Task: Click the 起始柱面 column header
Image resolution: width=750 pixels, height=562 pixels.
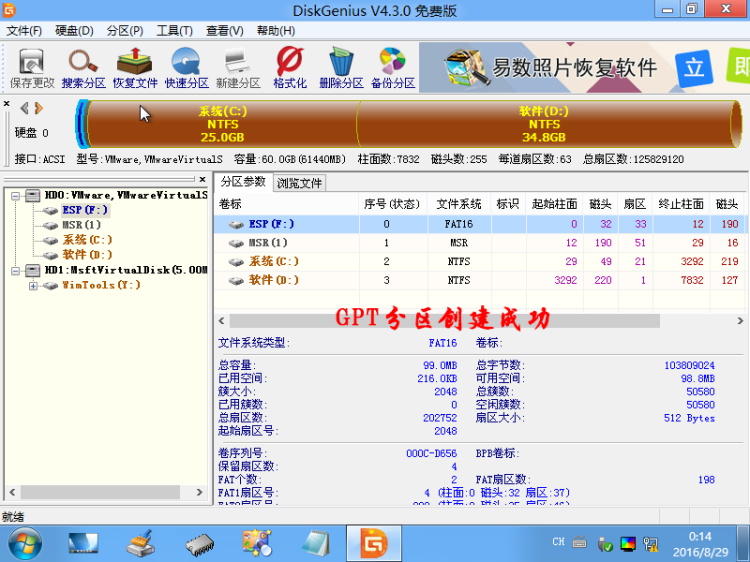Action: click(x=554, y=204)
